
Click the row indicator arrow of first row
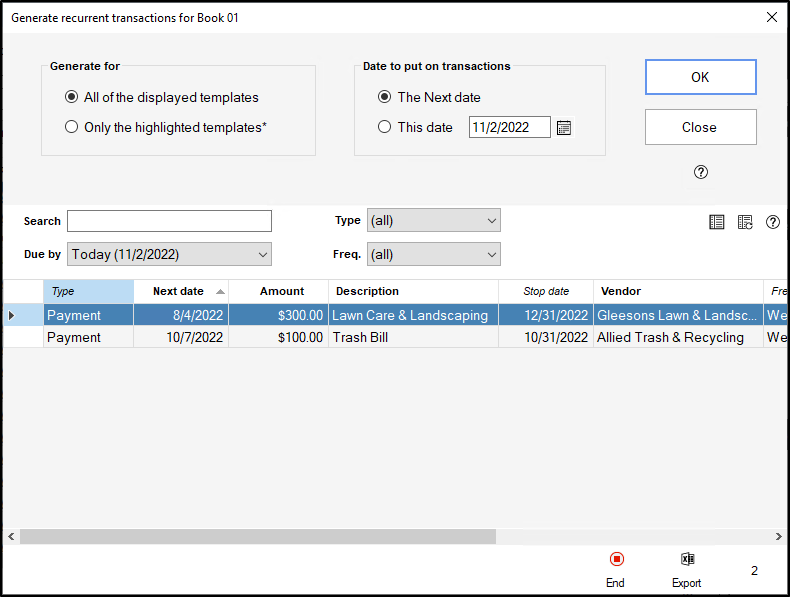pyautogui.click(x=12, y=315)
